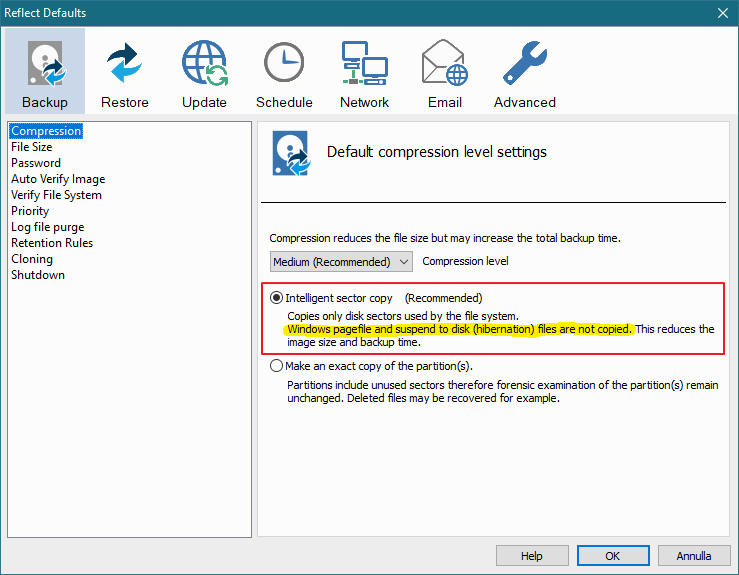Select Log file purge option
The width and height of the screenshot is (739, 575).
[48, 227]
